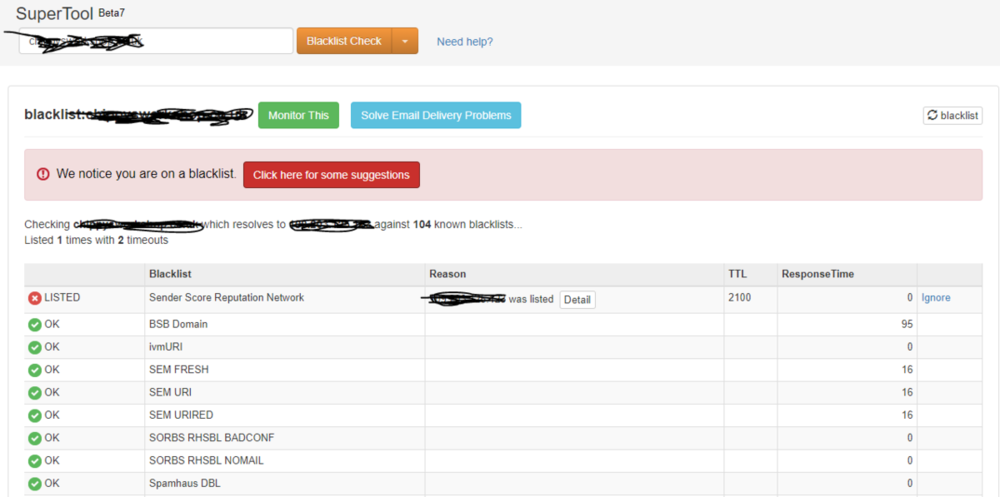Click green OK icon for SEM FRESH
Viewport: 1000px width, 497px height.
[35, 370]
